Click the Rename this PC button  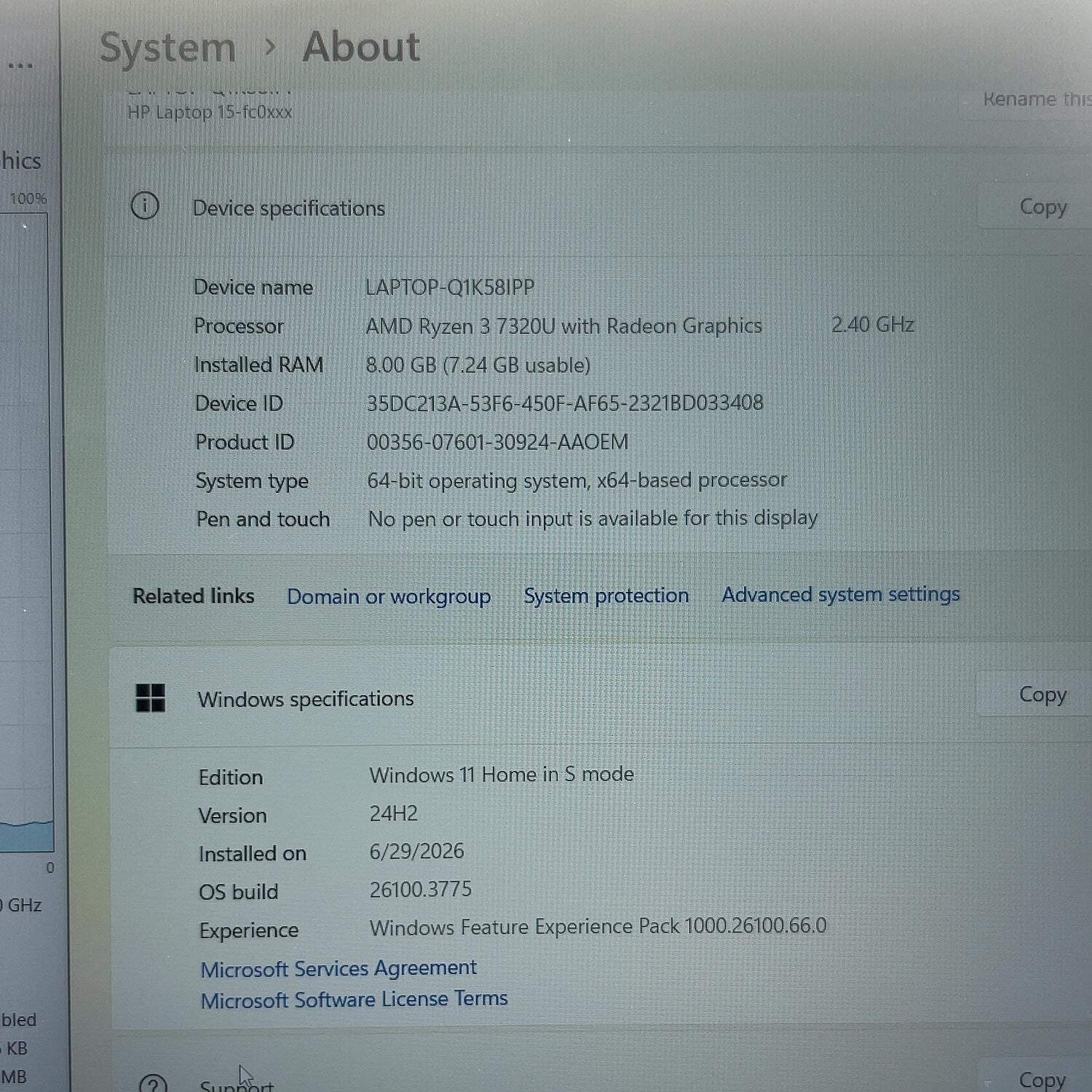(1037, 99)
